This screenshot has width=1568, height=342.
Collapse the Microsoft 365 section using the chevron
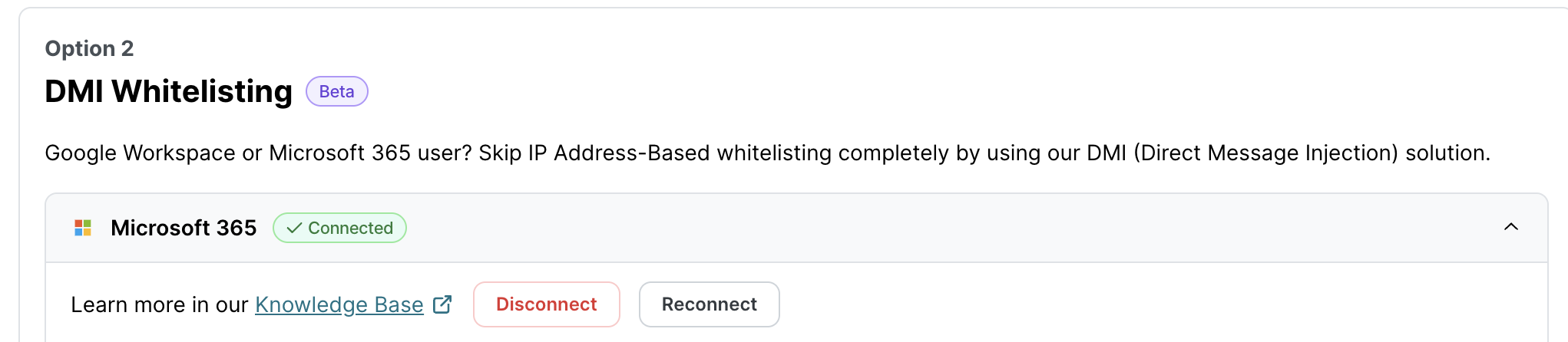click(x=1510, y=227)
